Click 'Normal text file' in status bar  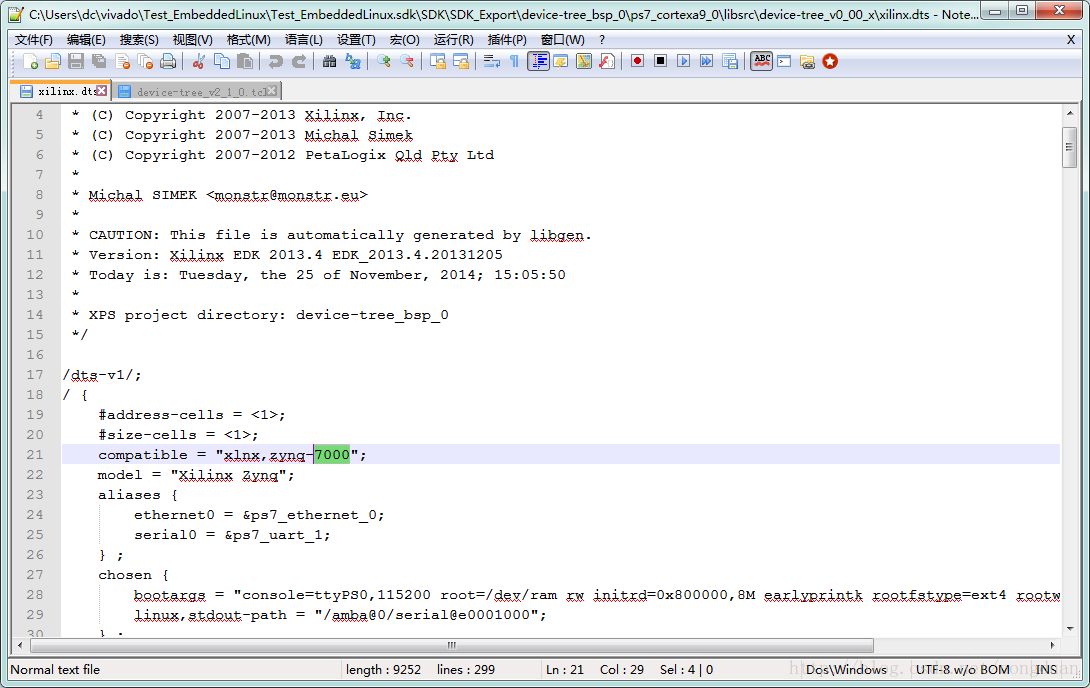[55, 670]
